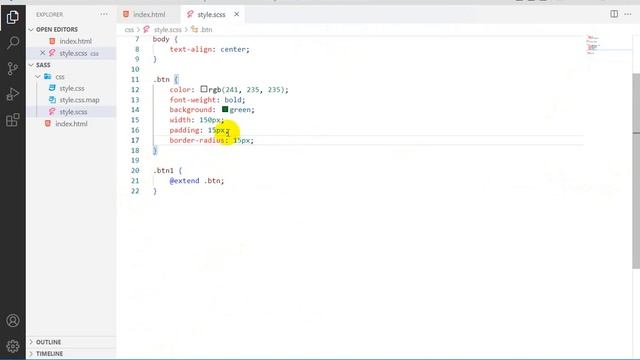The height and width of the screenshot is (360, 640).
Task: Place cursor on '@extend .btn;' line
Action: click(x=197, y=181)
